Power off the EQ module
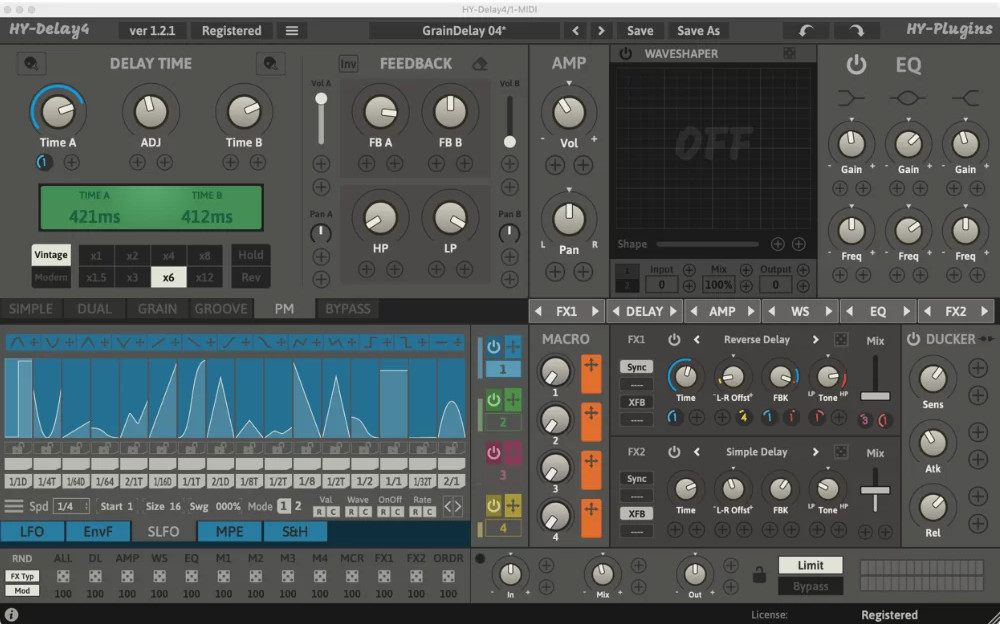Screen dimensions: 1000x624 coord(857,65)
